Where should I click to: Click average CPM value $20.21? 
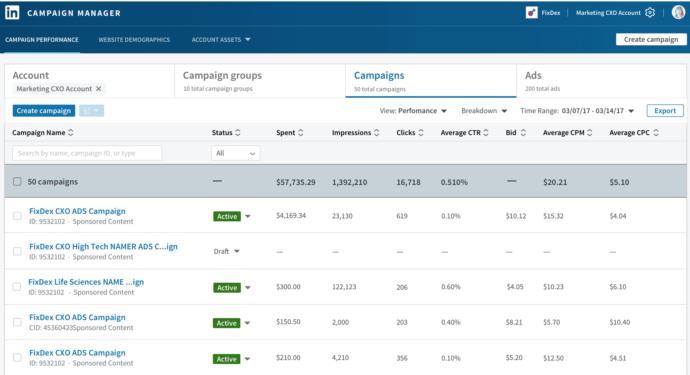(x=555, y=182)
